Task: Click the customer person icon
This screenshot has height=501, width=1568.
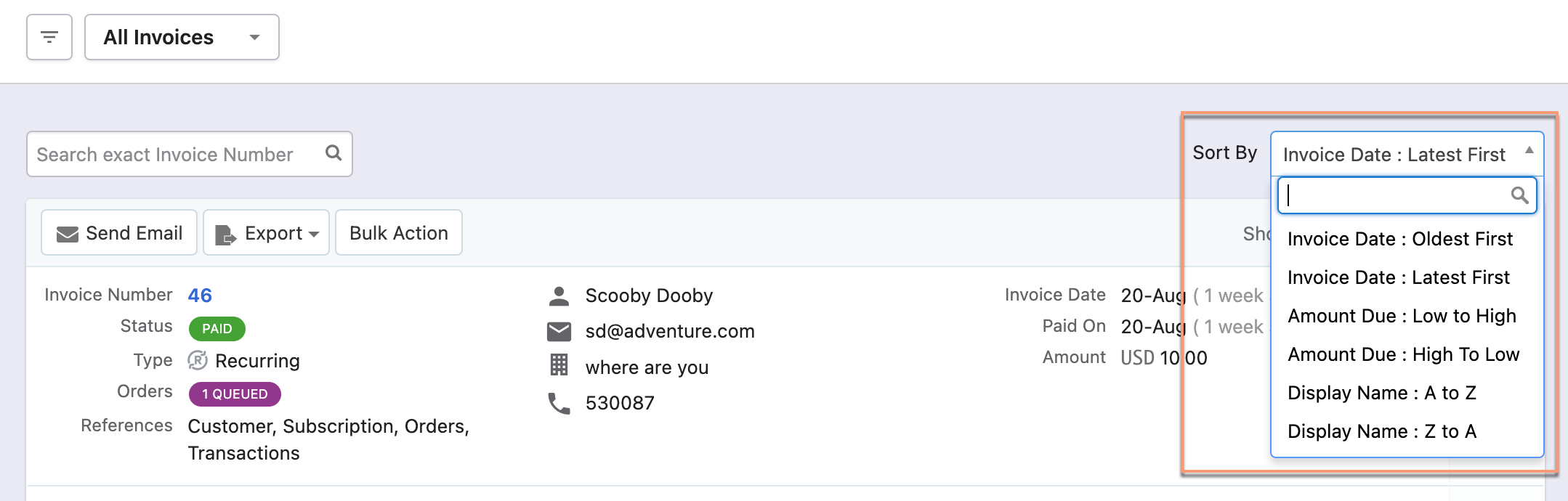Action: coord(559,296)
